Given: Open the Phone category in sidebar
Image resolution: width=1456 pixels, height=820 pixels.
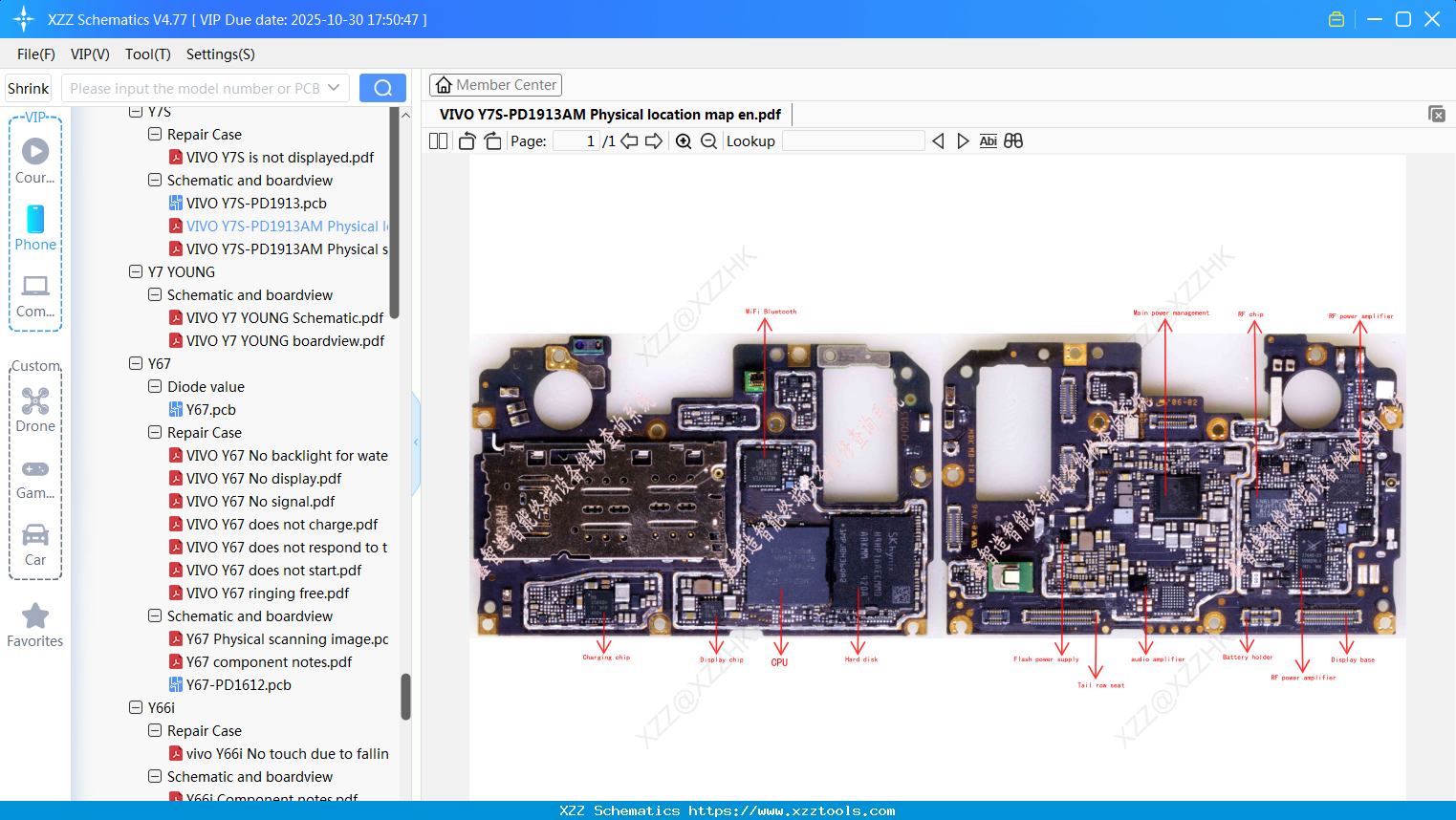Looking at the screenshot, I should click(x=35, y=228).
